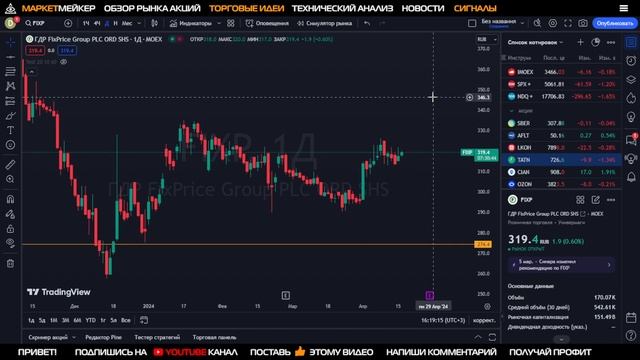This screenshot has width=640, height=360.
Task: Select the YTD date range
Action: click(x=91, y=320)
